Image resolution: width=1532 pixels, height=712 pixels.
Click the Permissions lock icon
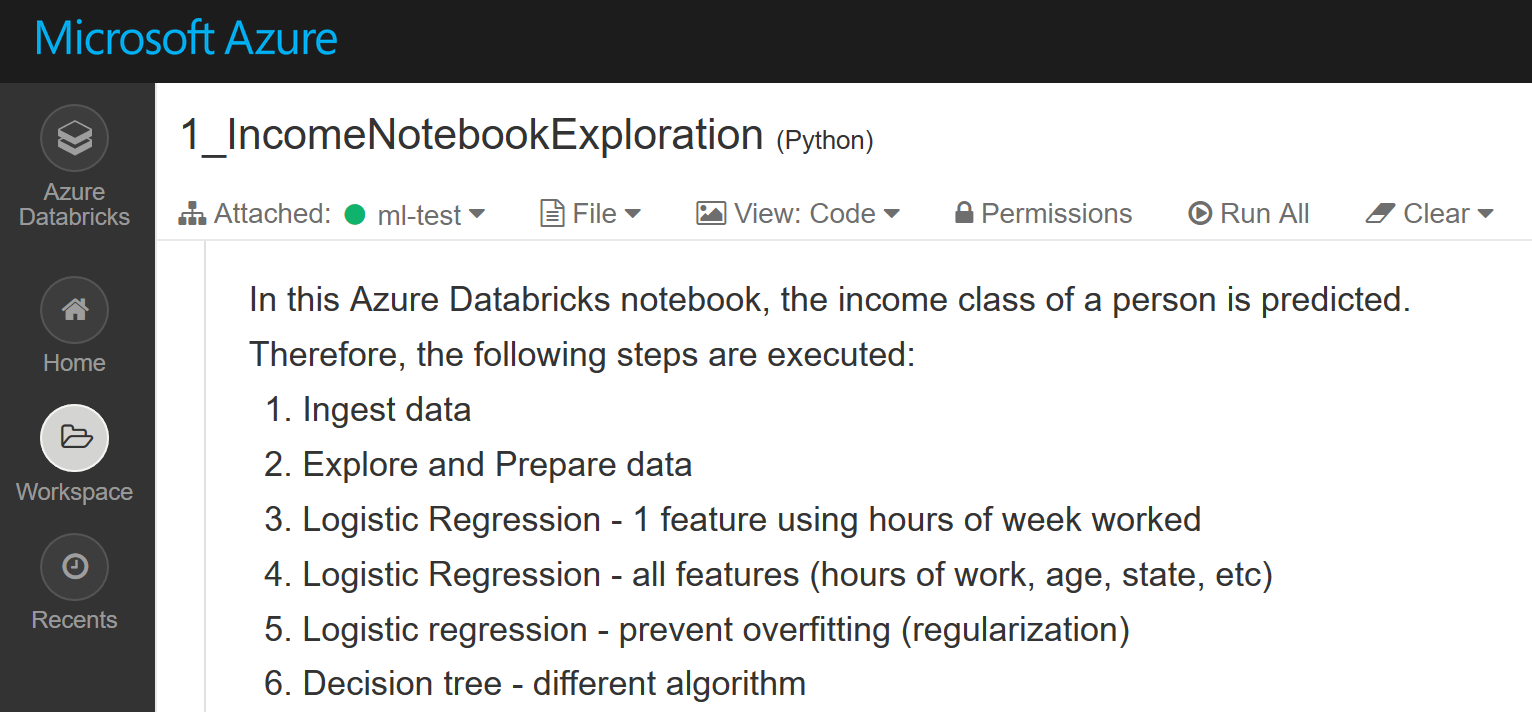click(964, 214)
